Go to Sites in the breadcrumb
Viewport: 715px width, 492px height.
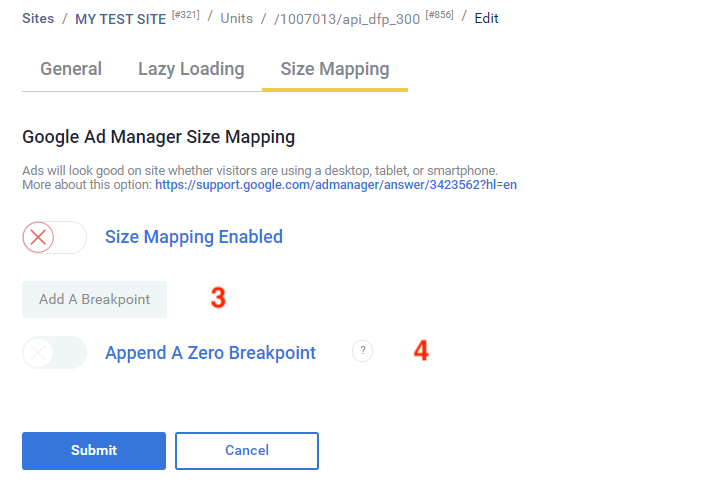tap(38, 18)
